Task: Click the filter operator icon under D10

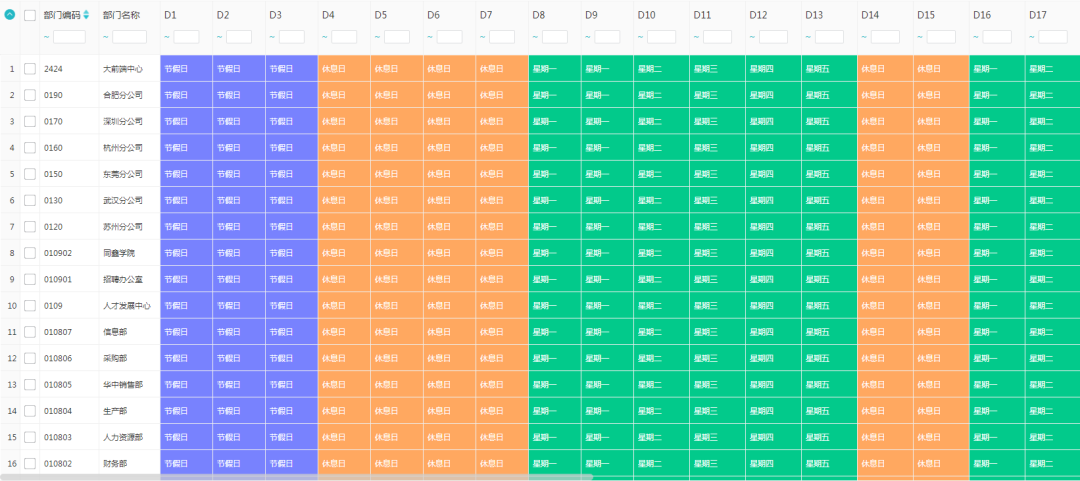Action: point(640,37)
